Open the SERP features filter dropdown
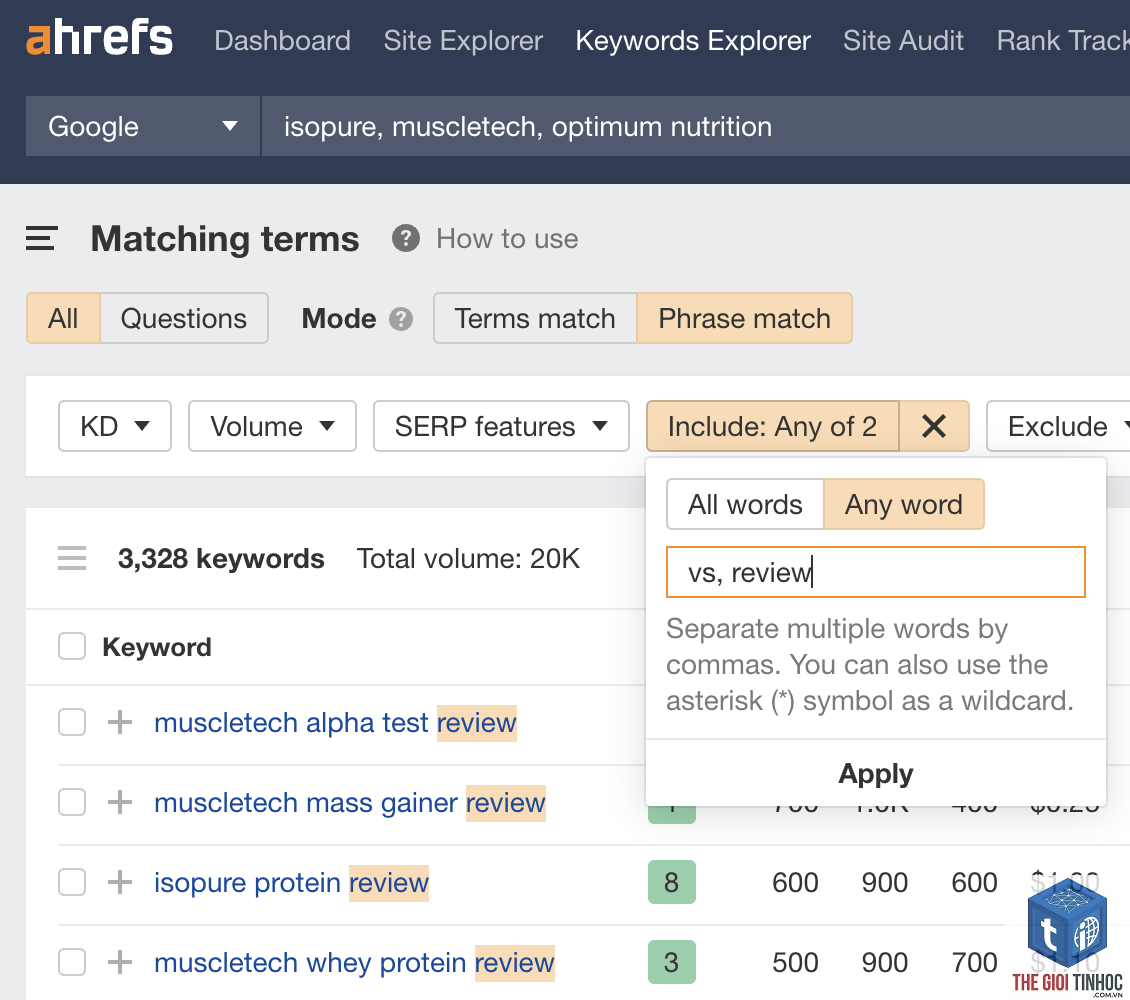The width and height of the screenshot is (1130, 1000). click(501, 427)
